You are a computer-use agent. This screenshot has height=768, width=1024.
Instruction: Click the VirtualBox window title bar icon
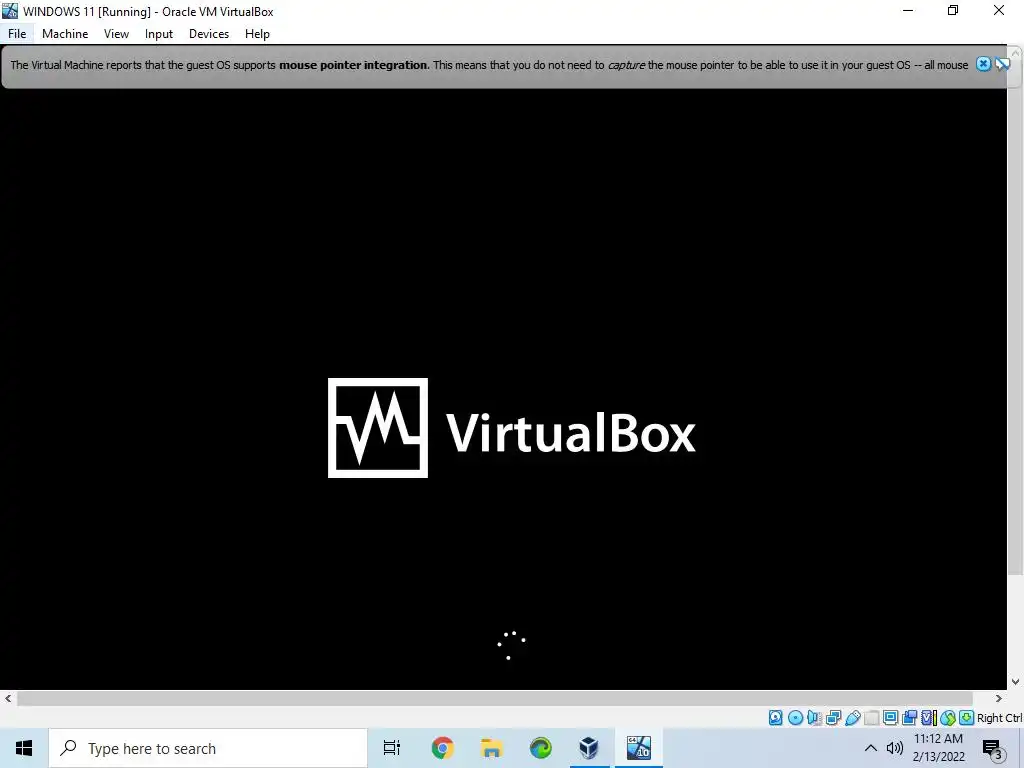click(x=10, y=11)
